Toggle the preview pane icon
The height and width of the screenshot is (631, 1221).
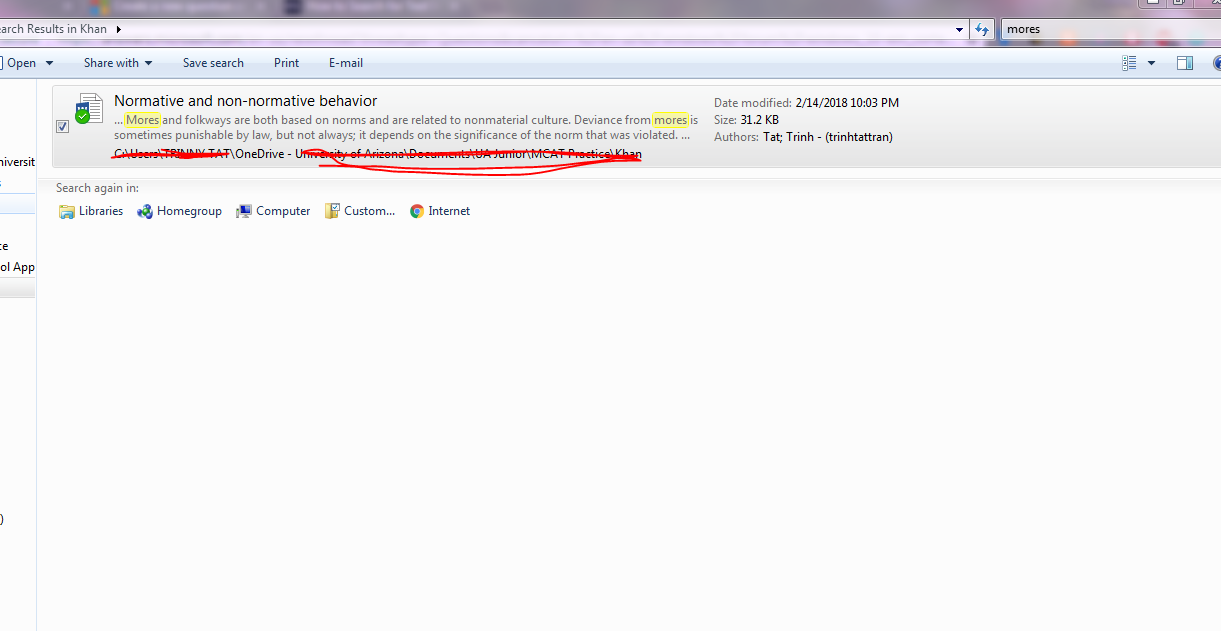pos(1185,63)
